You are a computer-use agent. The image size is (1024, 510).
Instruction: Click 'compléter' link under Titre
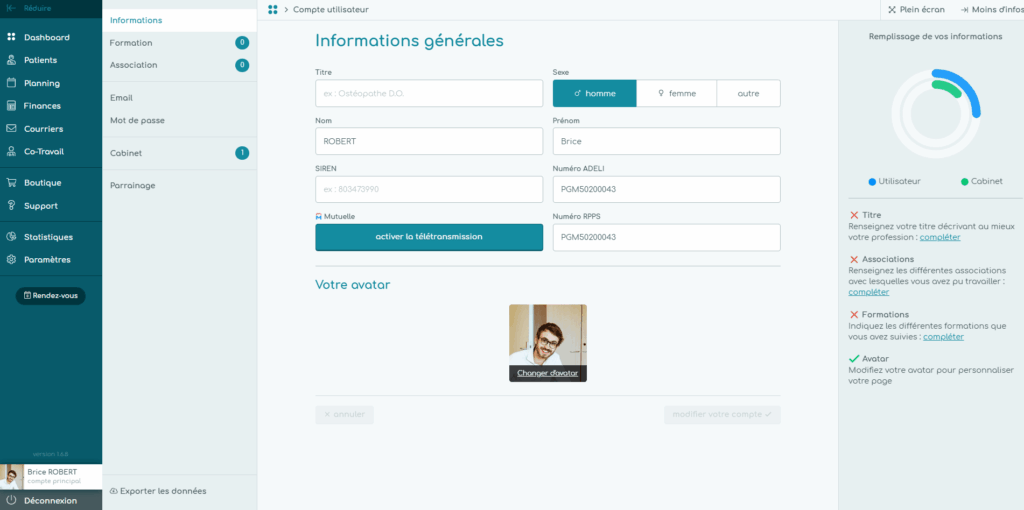pyautogui.click(x=940, y=237)
